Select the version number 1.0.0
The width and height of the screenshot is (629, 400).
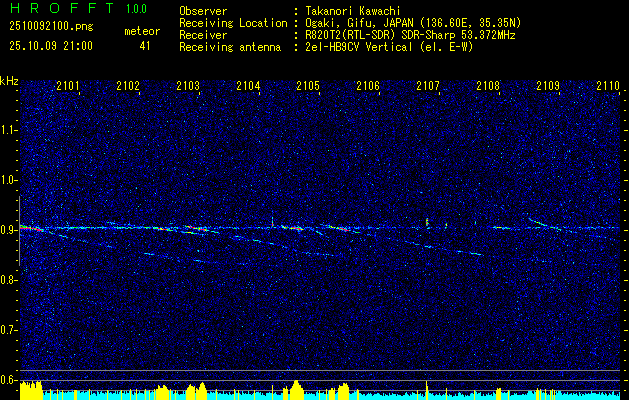pyautogui.click(x=136, y=9)
